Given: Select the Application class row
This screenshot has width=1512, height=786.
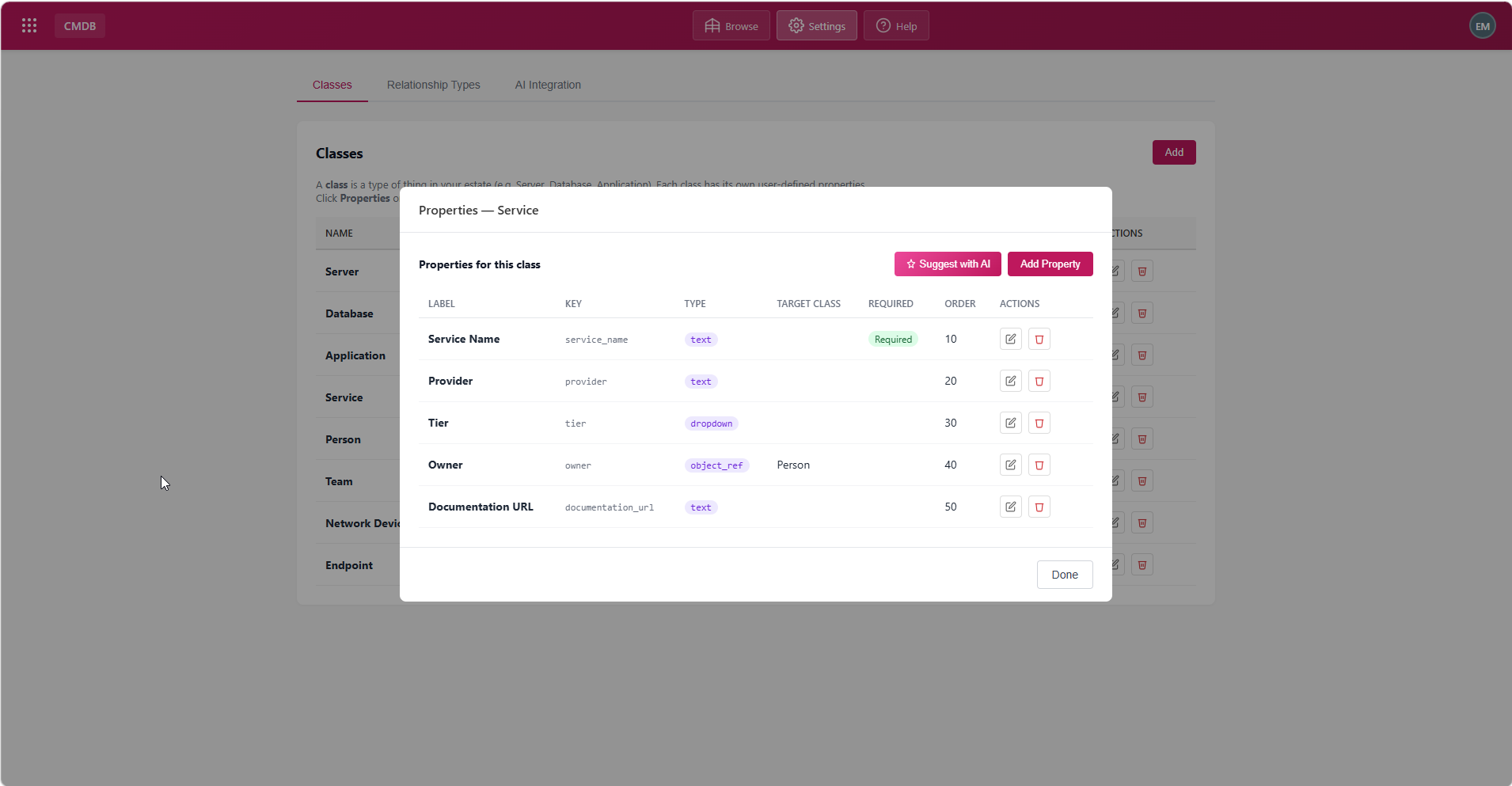Looking at the screenshot, I should point(358,355).
